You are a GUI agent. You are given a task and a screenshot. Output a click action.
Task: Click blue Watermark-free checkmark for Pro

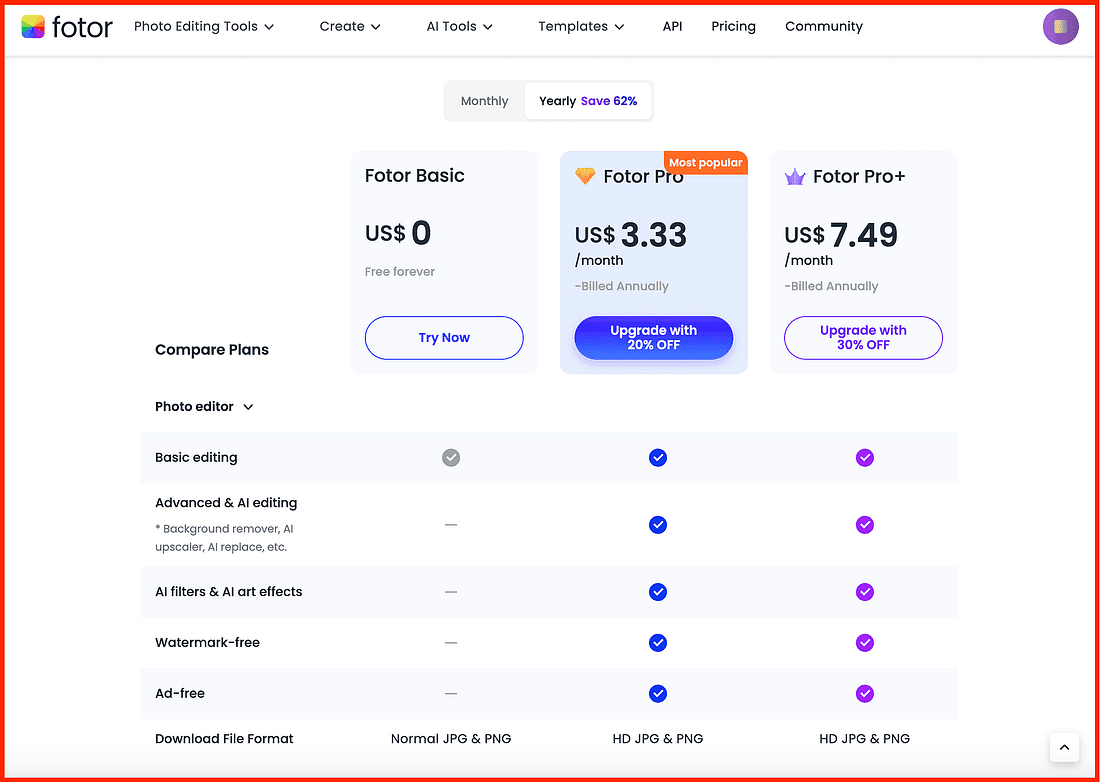tap(657, 642)
